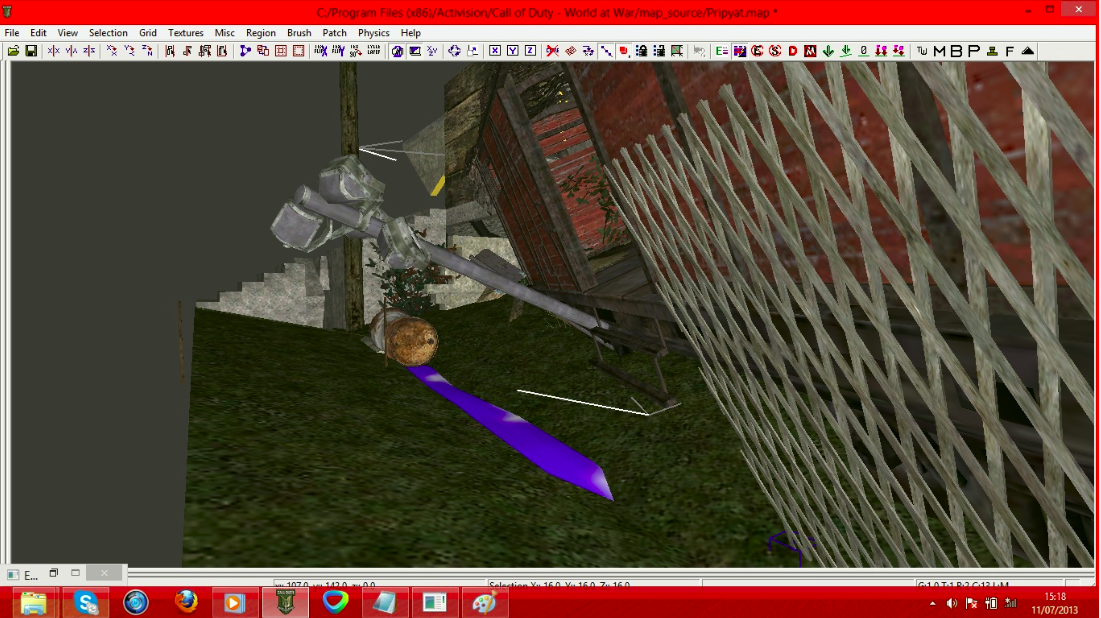Click the texture flip Y toolbar icon
Viewport: 1101px width, 618px height.
338,51
